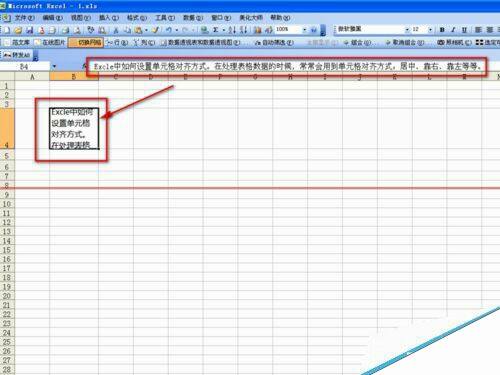This screenshot has height=375, width=500.
Task: Click the Print Preview icon
Action: point(77,30)
